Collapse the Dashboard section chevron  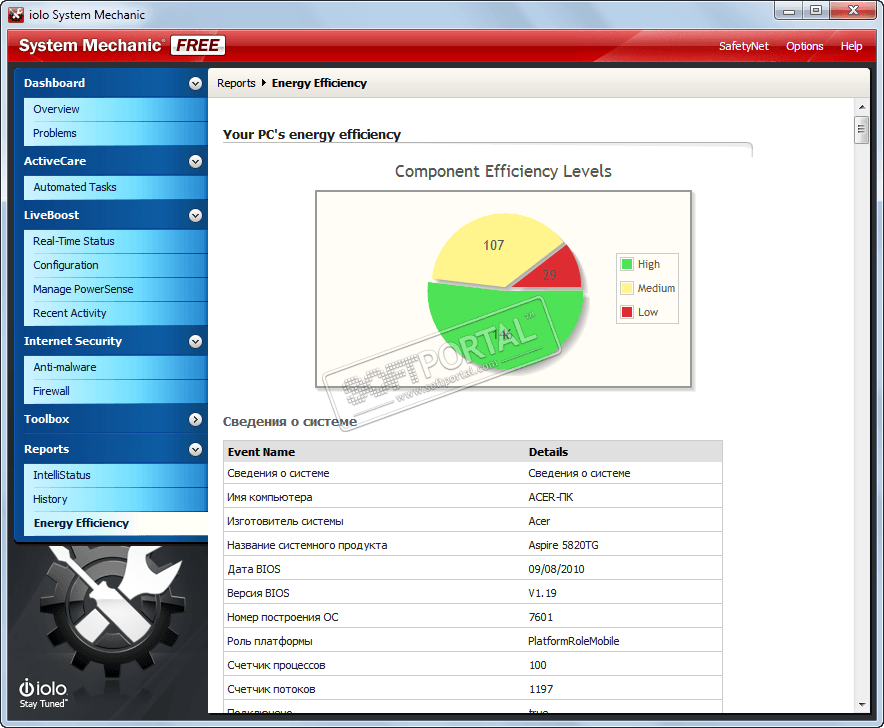[195, 83]
